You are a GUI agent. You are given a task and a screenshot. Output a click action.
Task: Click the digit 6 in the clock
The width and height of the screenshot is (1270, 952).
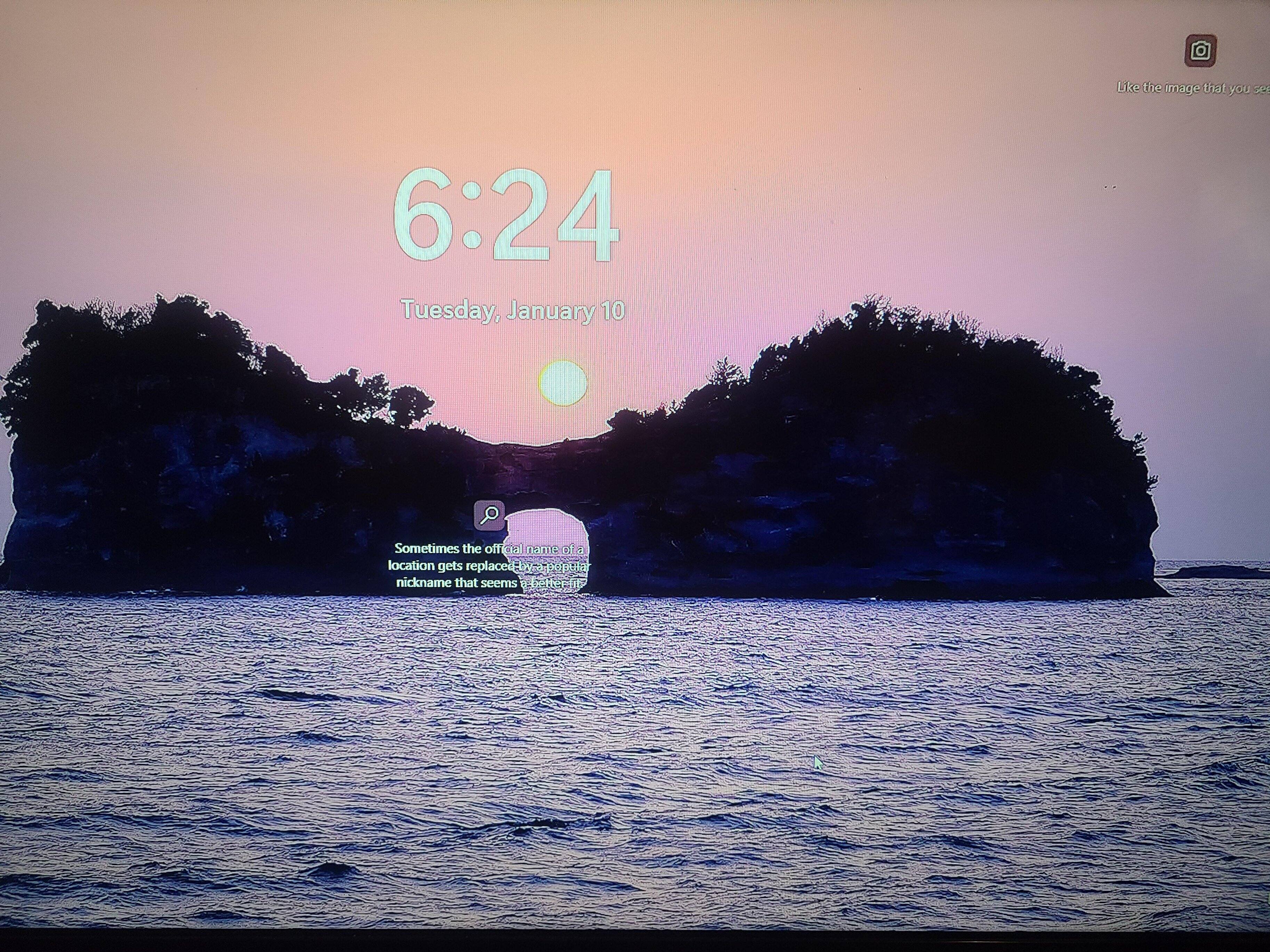point(424,215)
